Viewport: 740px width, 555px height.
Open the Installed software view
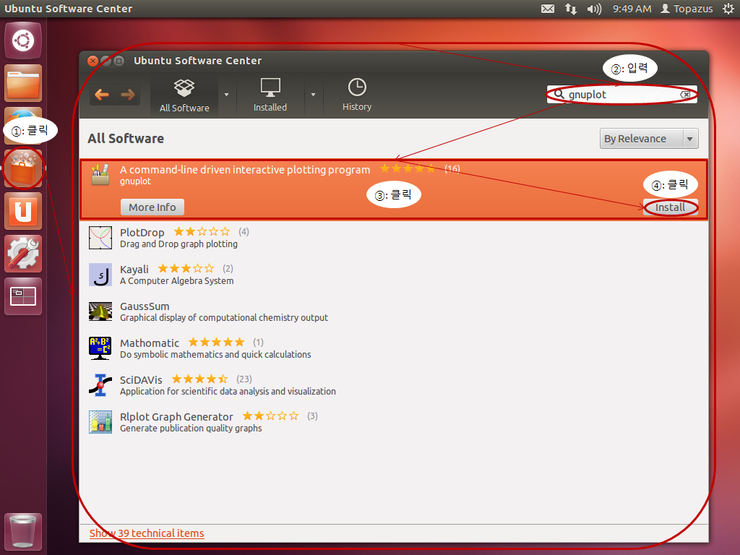270,95
